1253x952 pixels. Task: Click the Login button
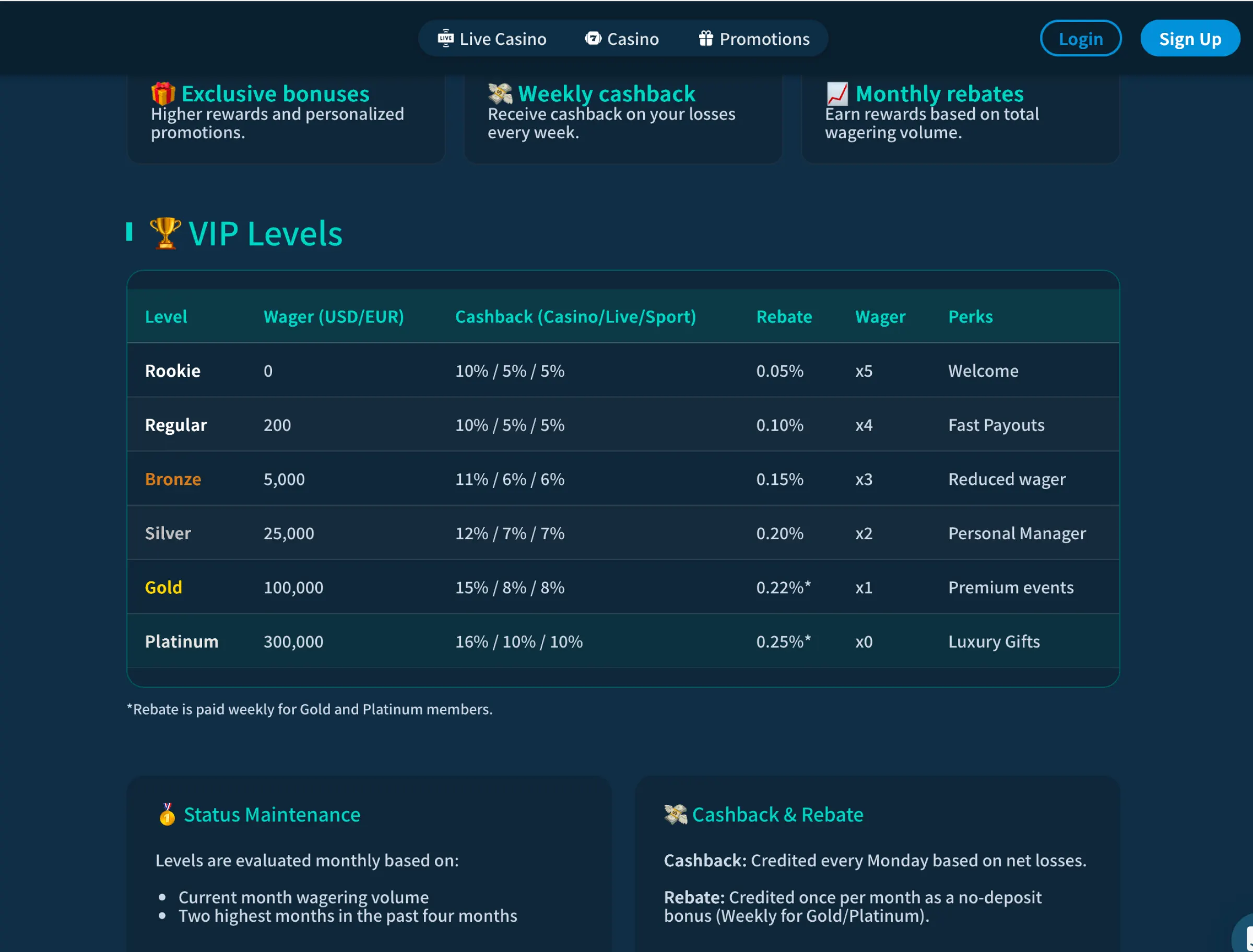pos(1080,39)
